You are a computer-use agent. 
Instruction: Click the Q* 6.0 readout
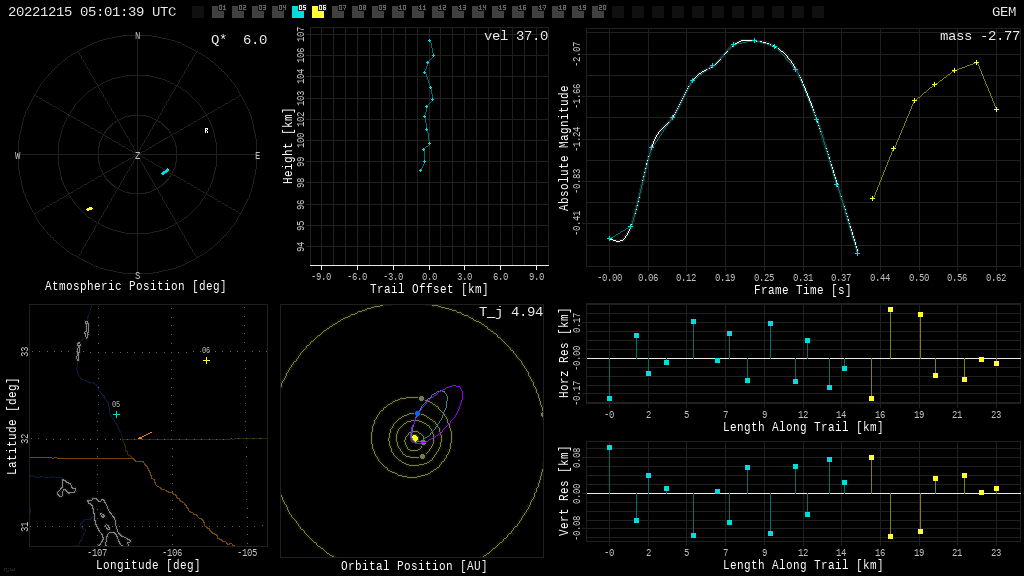point(239,40)
